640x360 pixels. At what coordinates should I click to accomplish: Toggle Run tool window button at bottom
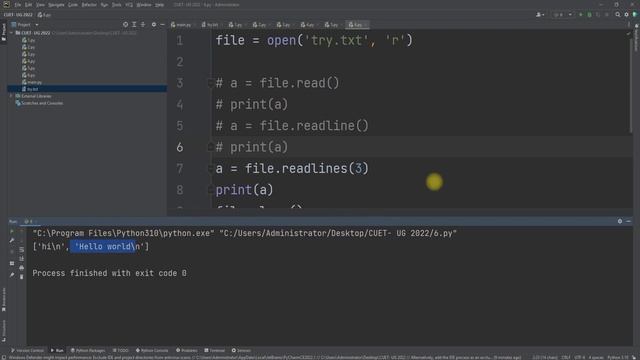(x=57, y=351)
